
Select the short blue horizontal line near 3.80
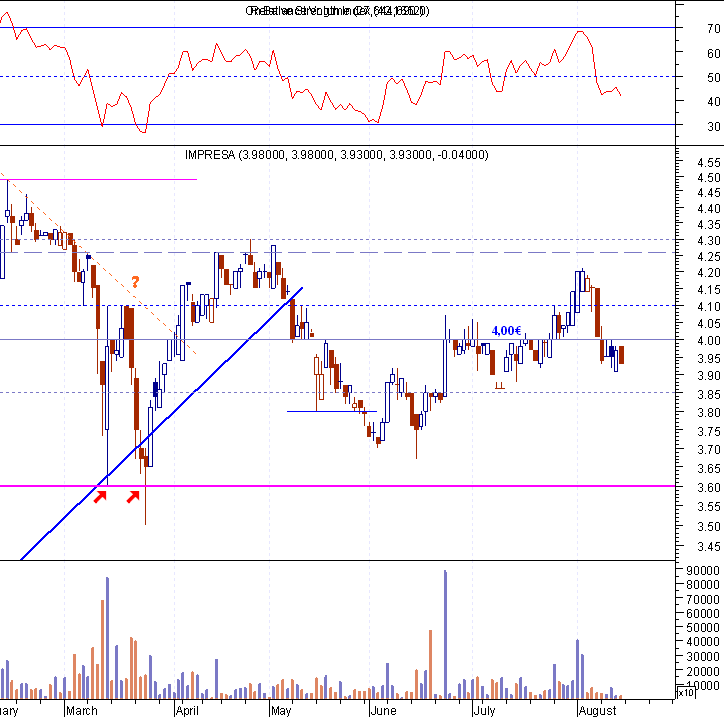coord(332,411)
